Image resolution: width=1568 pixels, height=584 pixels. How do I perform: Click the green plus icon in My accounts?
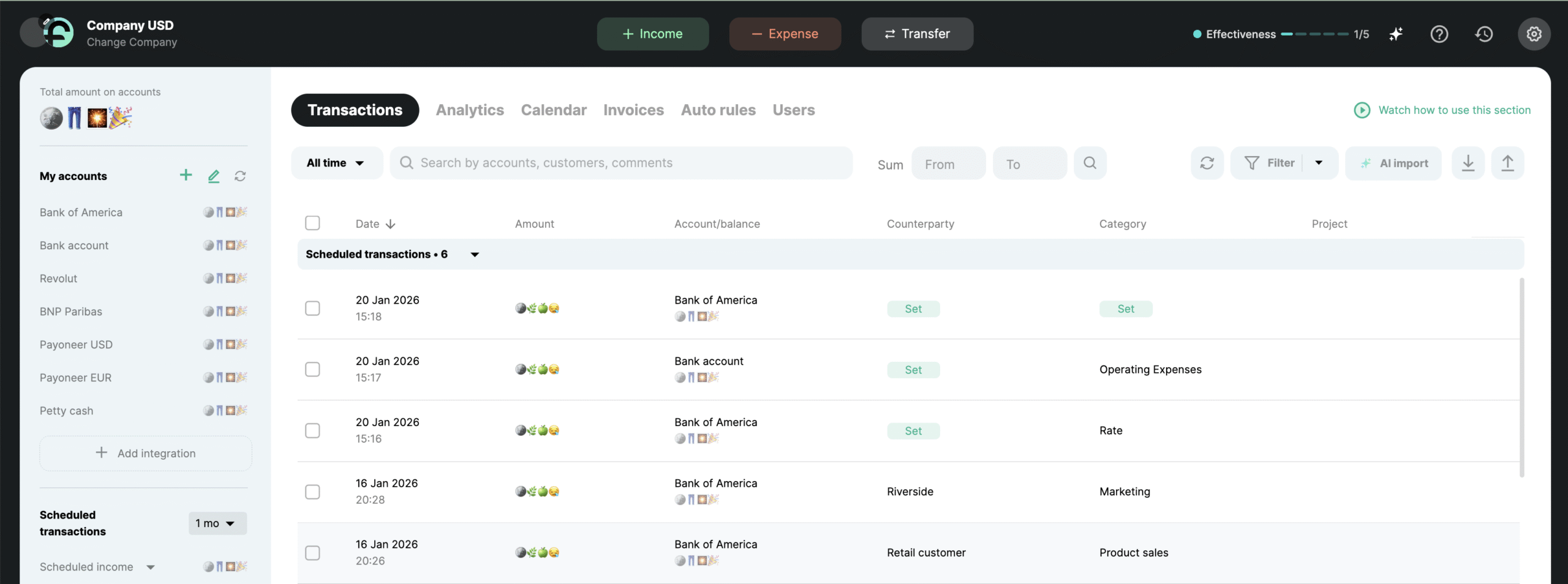[186, 176]
